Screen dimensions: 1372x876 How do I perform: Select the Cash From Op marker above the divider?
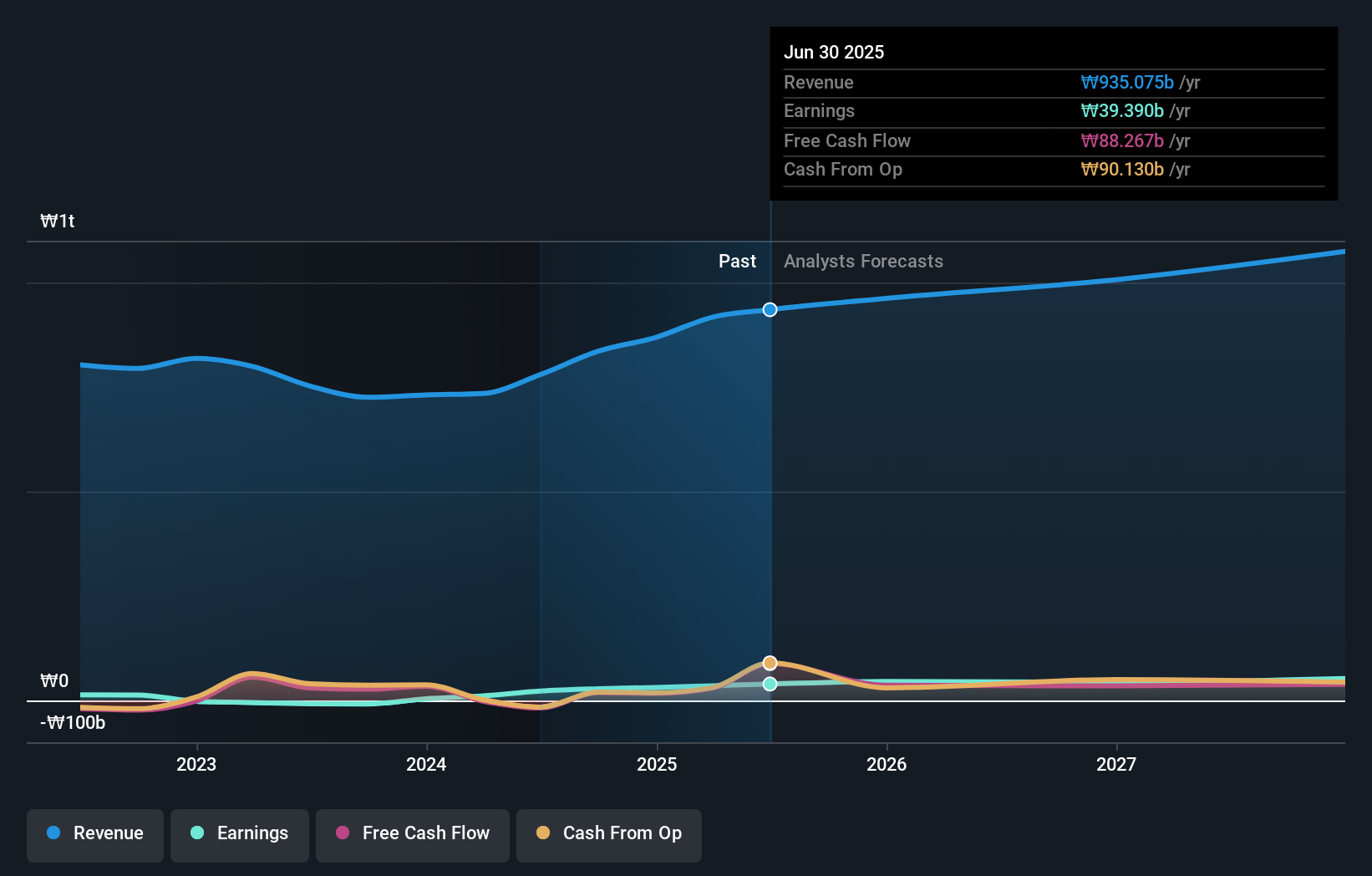click(770, 662)
